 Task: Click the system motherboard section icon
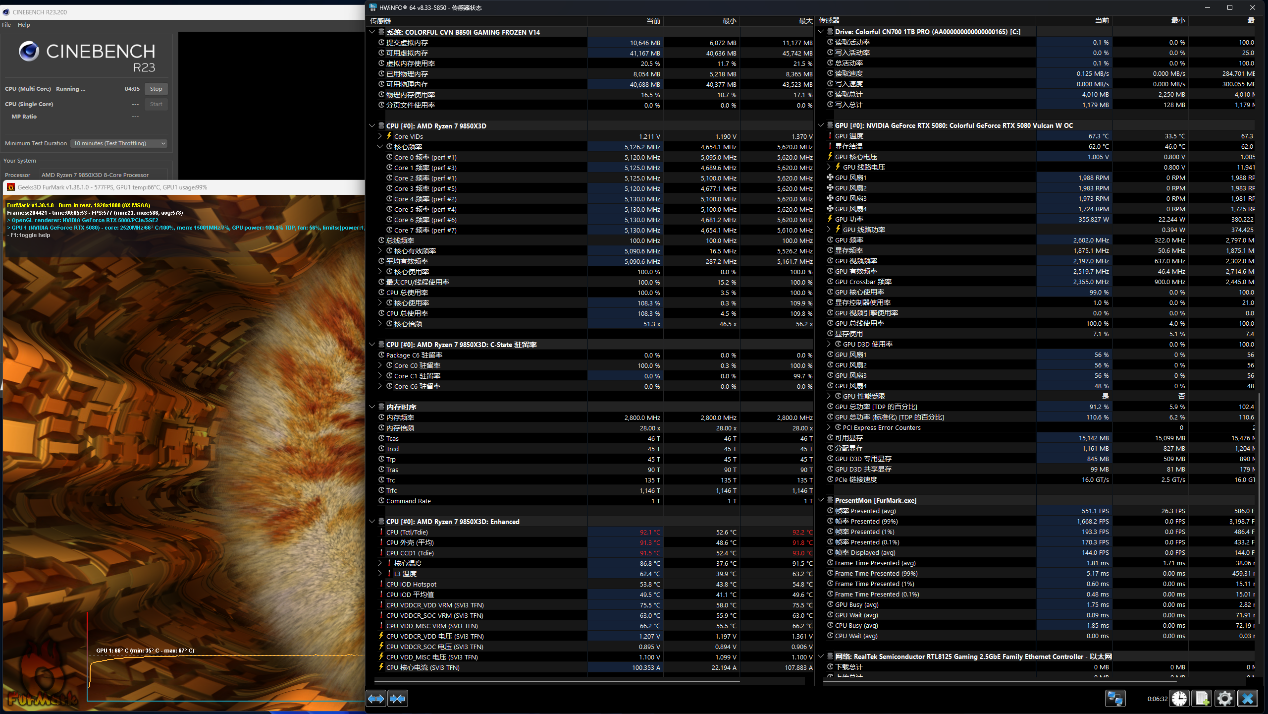point(382,32)
